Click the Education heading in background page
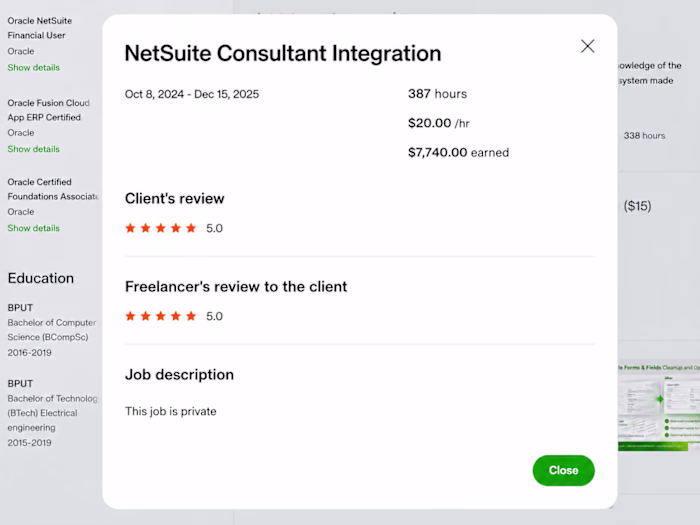The height and width of the screenshot is (525, 700). pyautogui.click(x=41, y=278)
